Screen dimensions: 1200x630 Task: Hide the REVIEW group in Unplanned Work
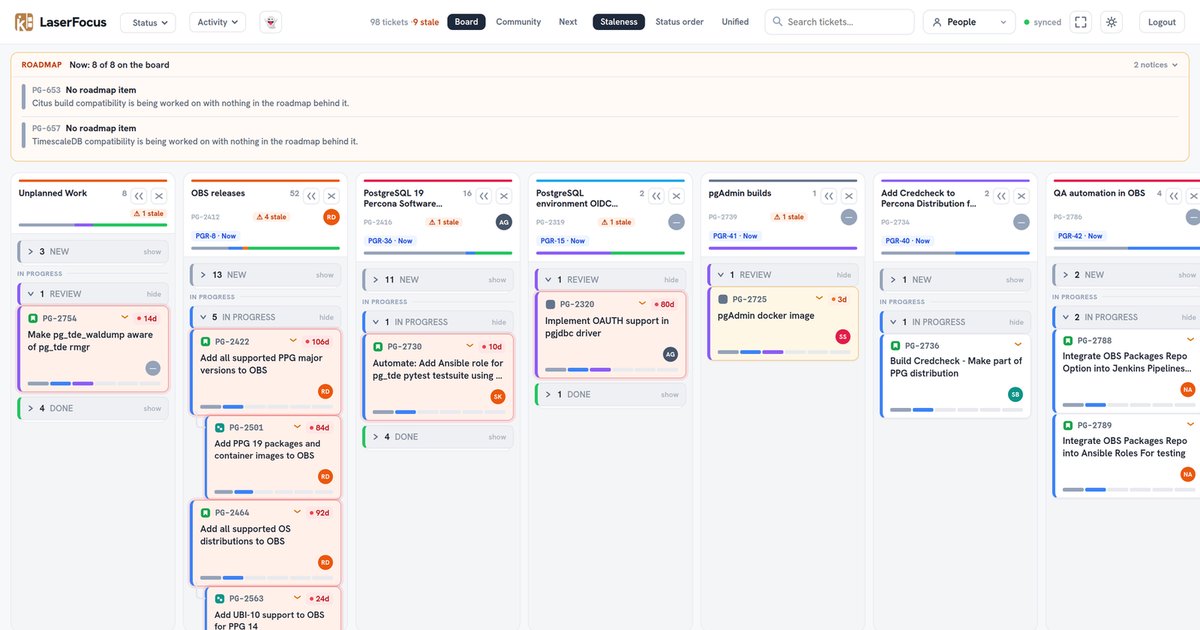[x=153, y=294]
